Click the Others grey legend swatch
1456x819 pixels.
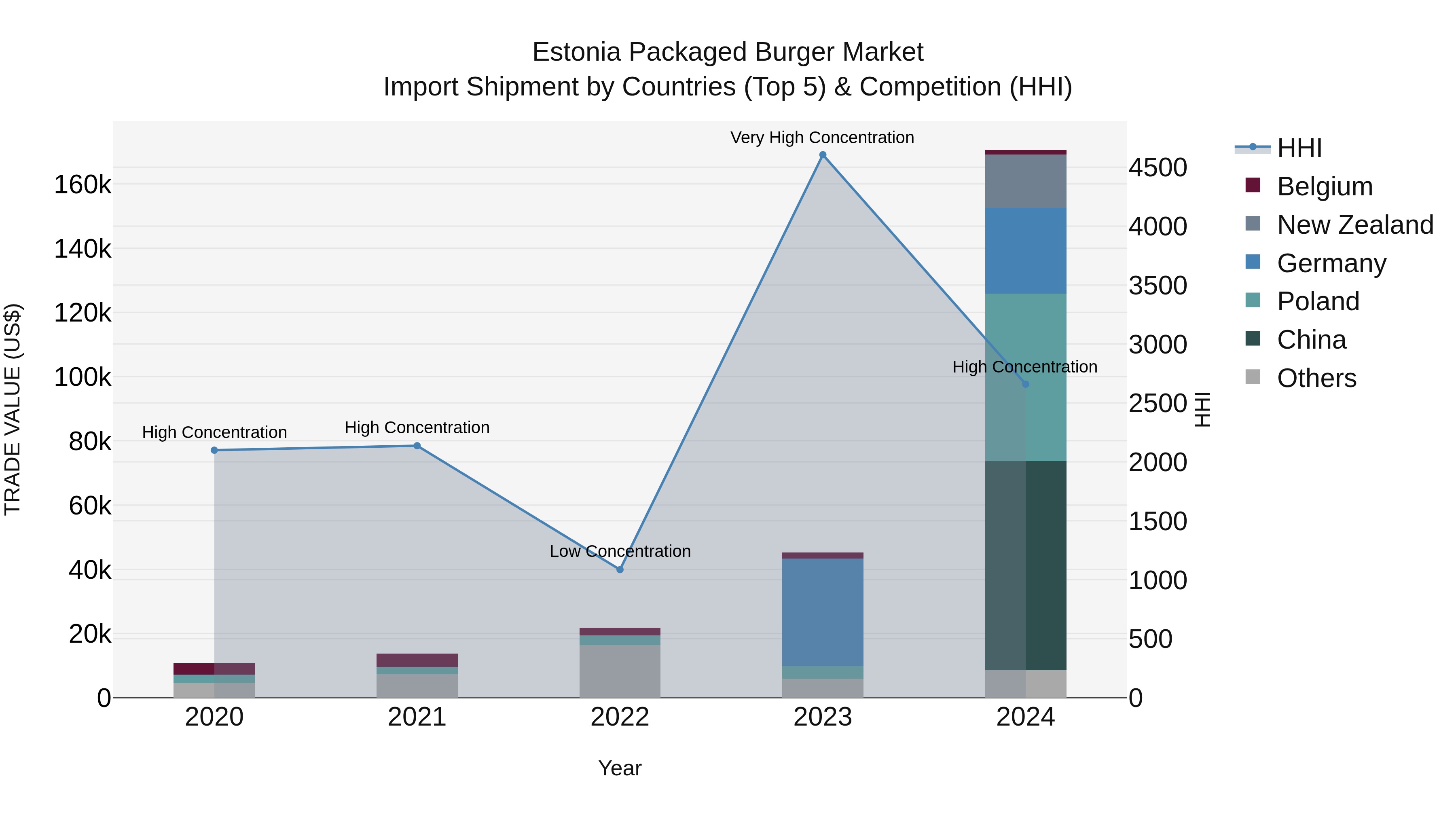tap(1253, 377)
